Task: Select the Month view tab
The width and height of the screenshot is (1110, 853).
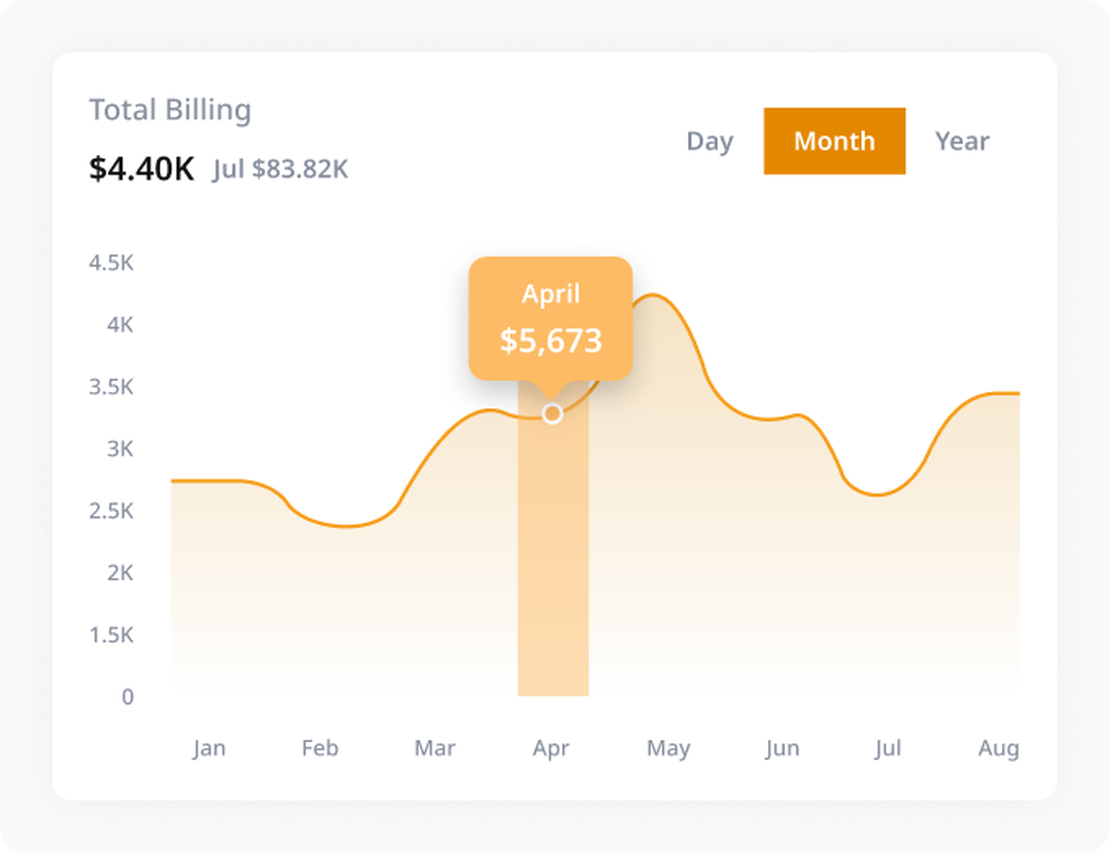Action: [x=834, y=141]
